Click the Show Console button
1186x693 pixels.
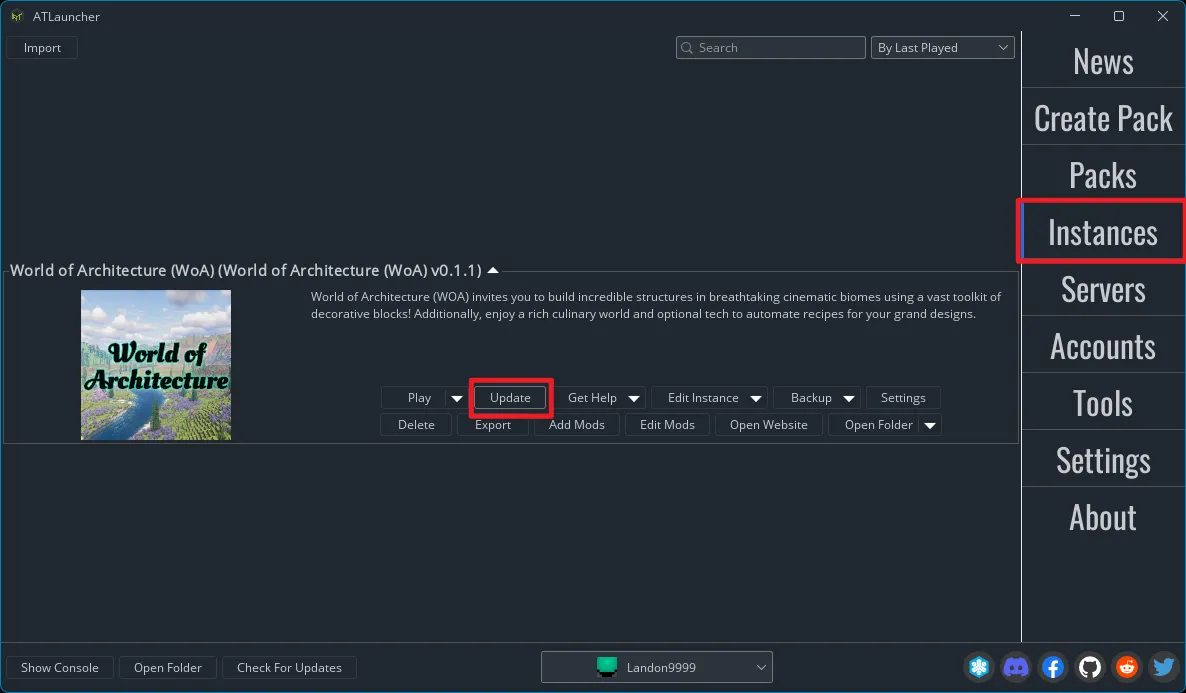point(60,667)
